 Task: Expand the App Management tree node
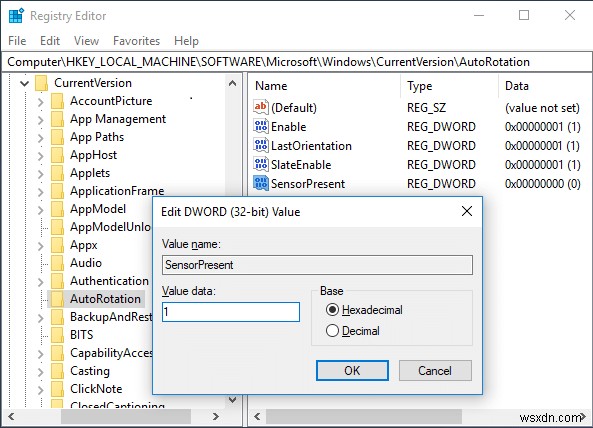click(40, 119)
